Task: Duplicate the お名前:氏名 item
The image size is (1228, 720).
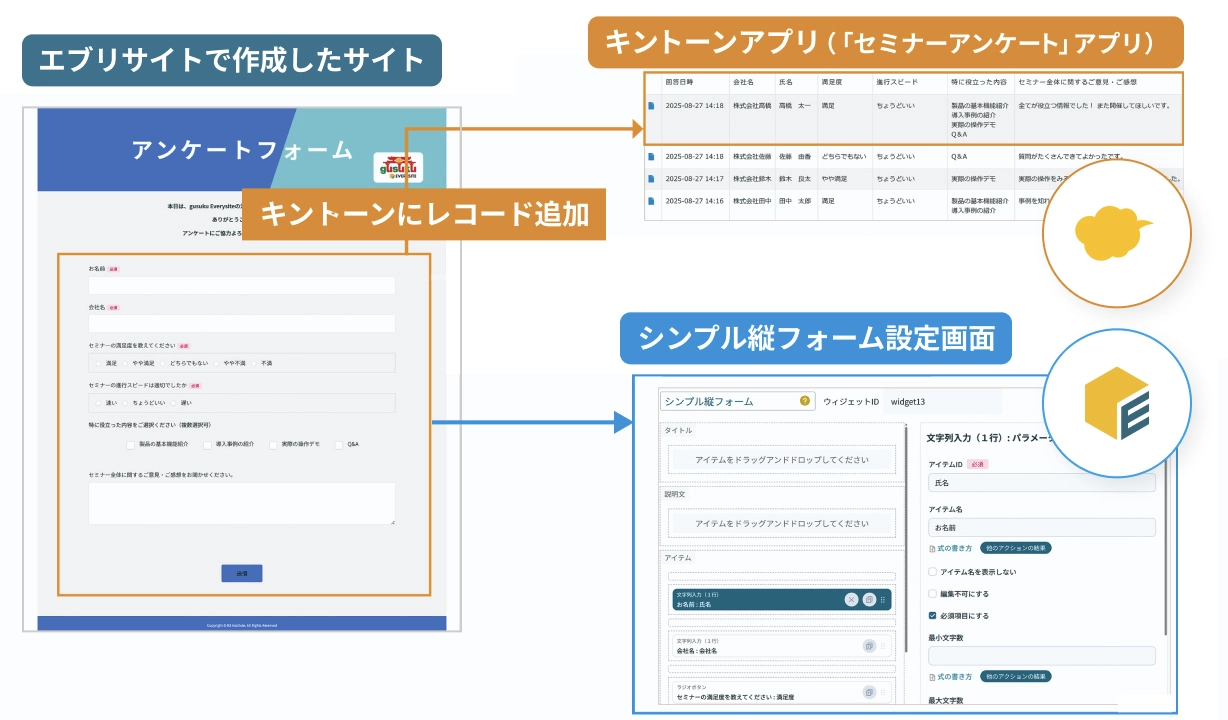Action: 869,599
